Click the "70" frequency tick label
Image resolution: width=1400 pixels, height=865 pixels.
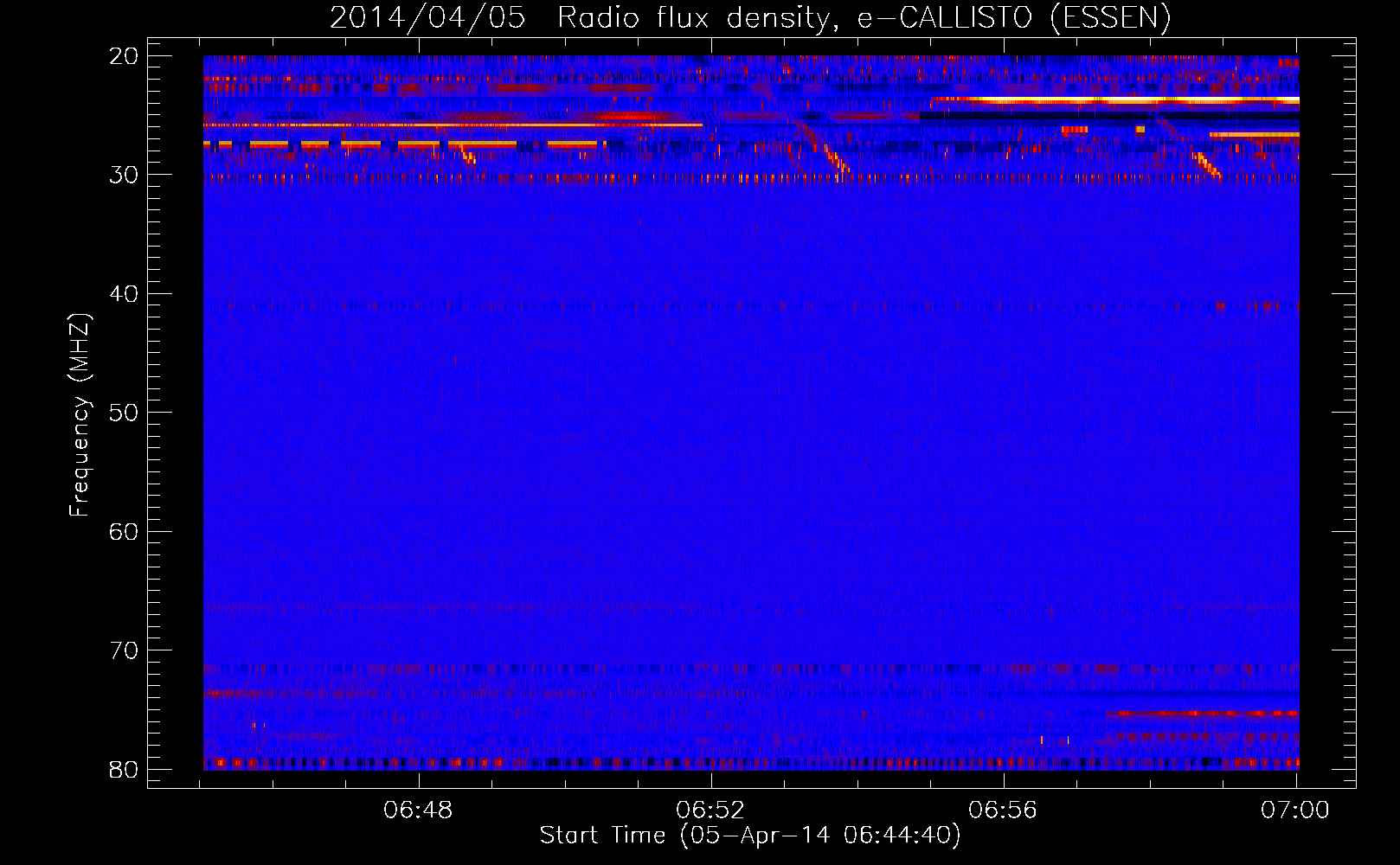tap(124, 650)
